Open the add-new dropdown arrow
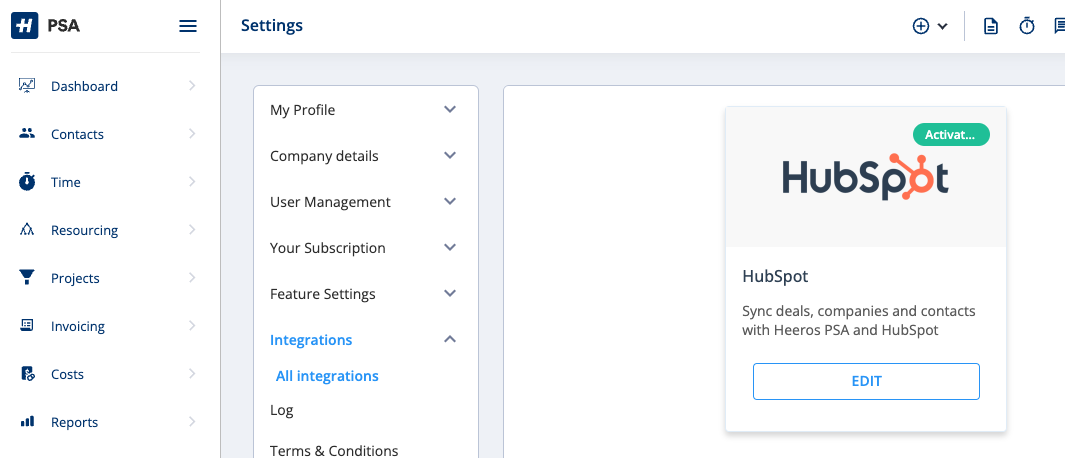 point(942,27)
